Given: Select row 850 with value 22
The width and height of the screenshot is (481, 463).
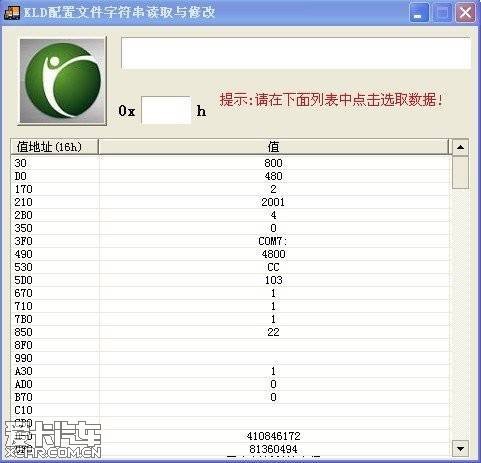Looking at the screenshot, I should (230, 332).
